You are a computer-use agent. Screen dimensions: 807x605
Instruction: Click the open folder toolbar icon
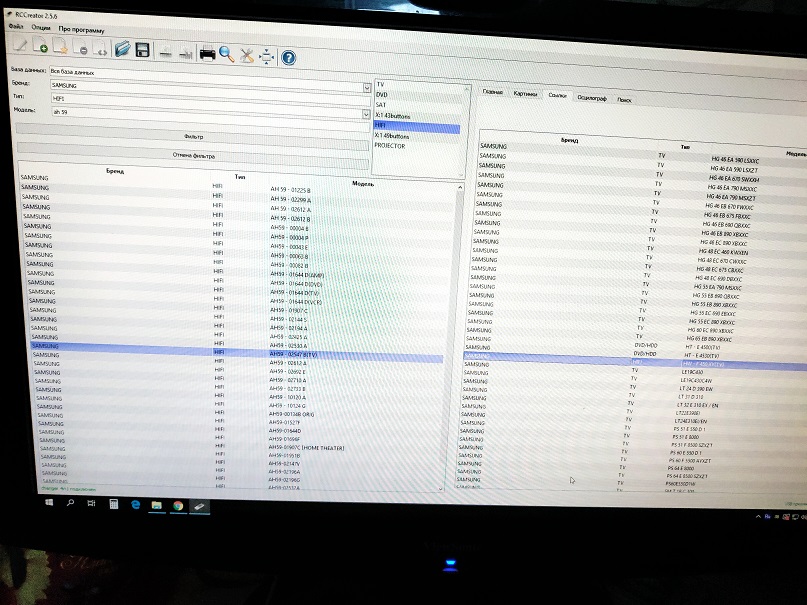pyautogui.click(x=122, y=49)
